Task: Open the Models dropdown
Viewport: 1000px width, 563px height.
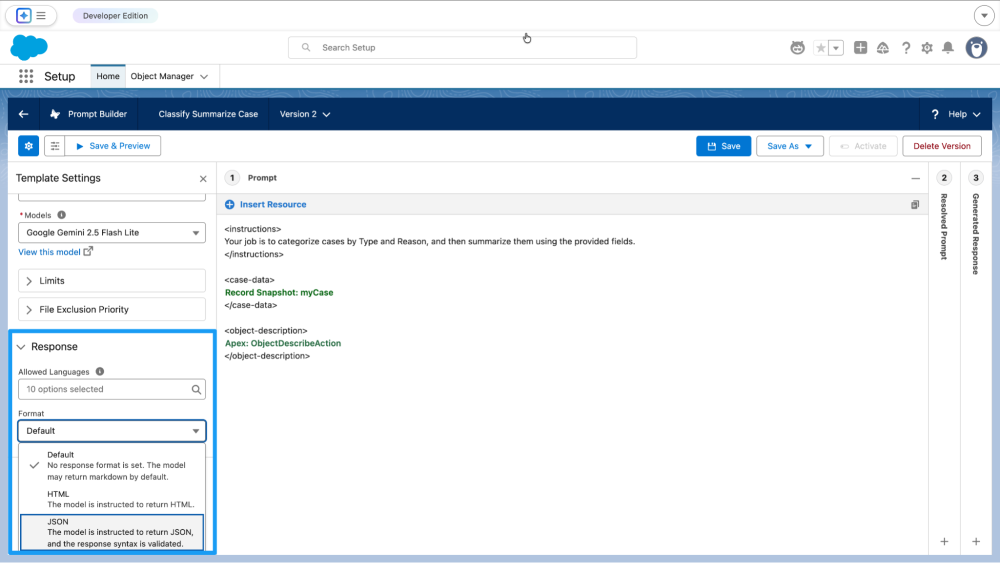Action: 112,233
